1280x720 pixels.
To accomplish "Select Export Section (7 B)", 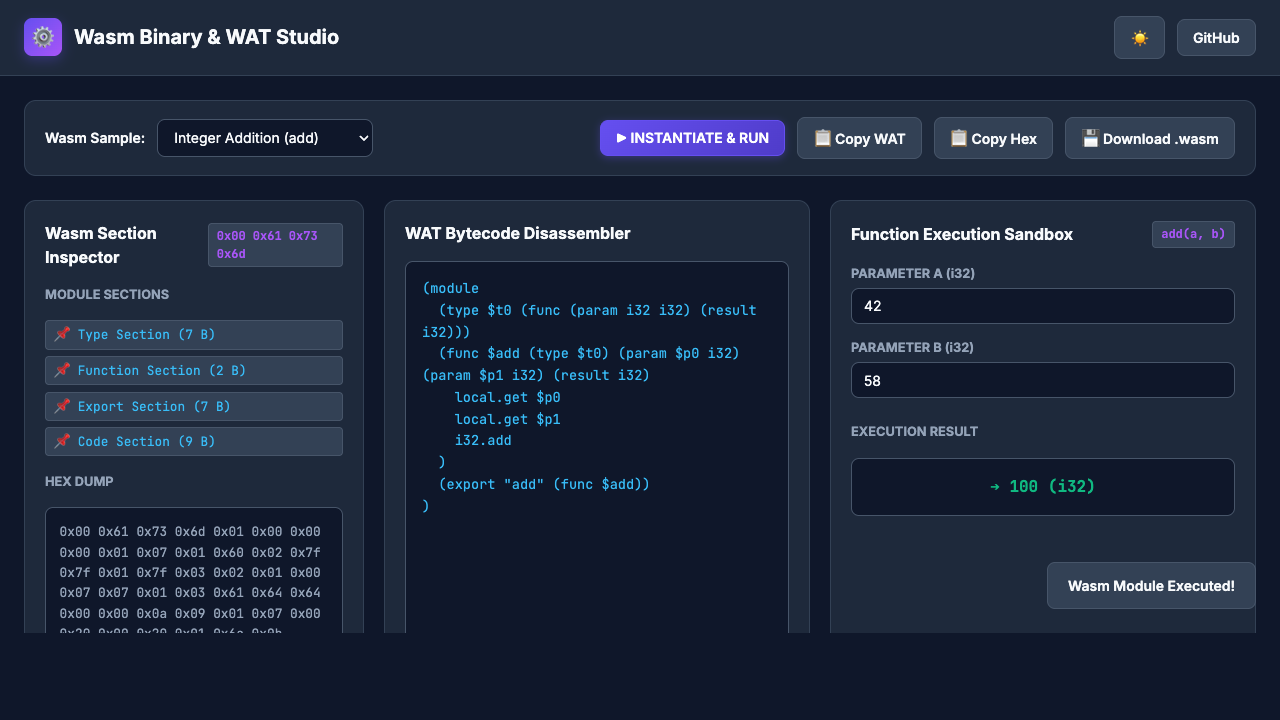I will point(194,407).
